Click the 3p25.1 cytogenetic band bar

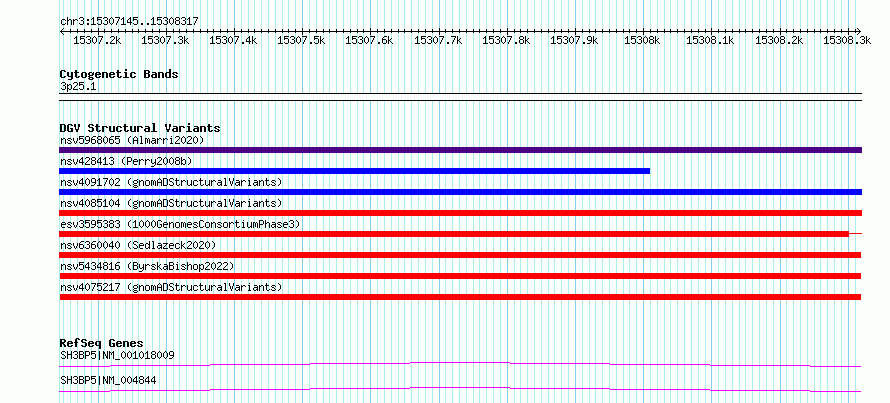[460, 97]
